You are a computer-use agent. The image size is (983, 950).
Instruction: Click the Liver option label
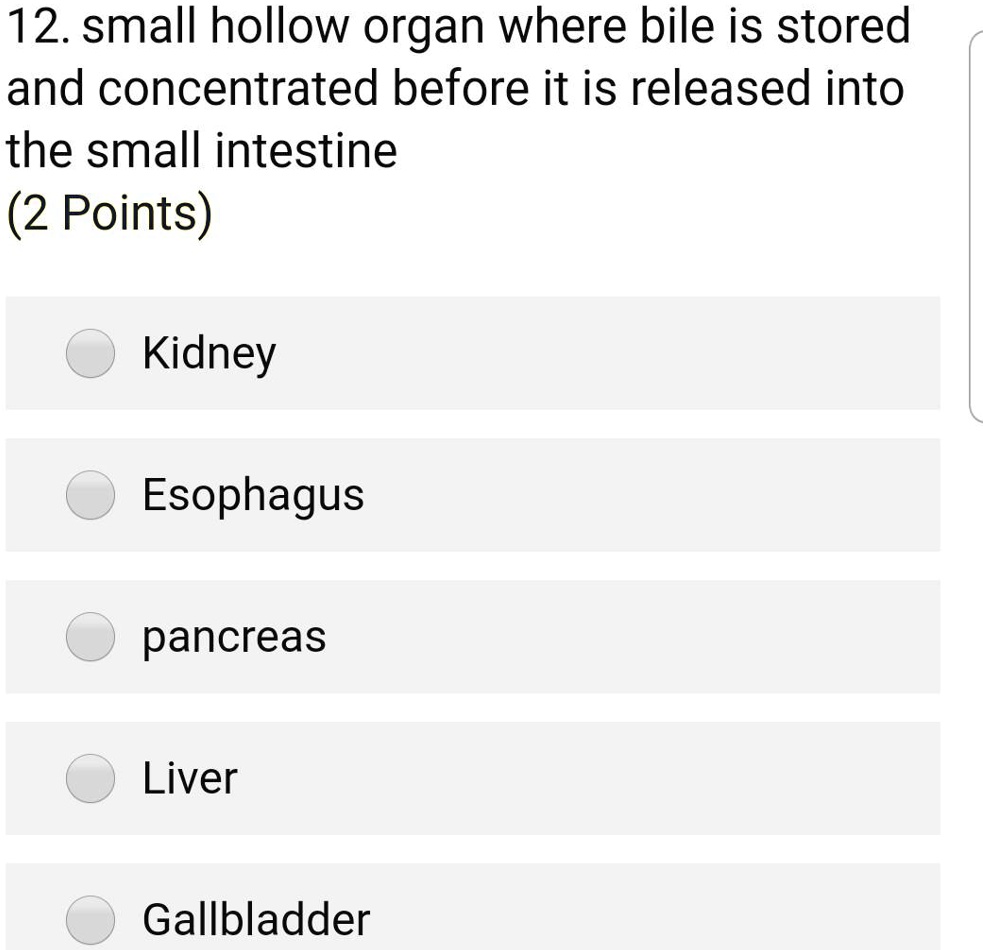pyautogui.click(x=189, y=779)
